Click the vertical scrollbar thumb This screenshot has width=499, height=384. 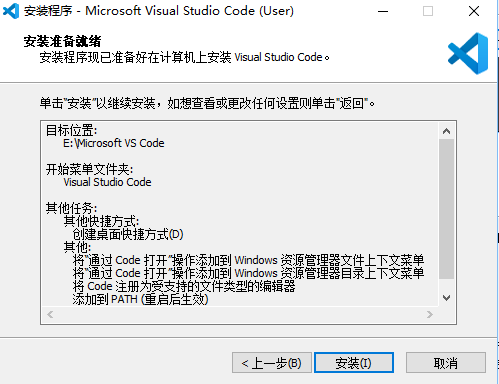click(x=447, y=209)
